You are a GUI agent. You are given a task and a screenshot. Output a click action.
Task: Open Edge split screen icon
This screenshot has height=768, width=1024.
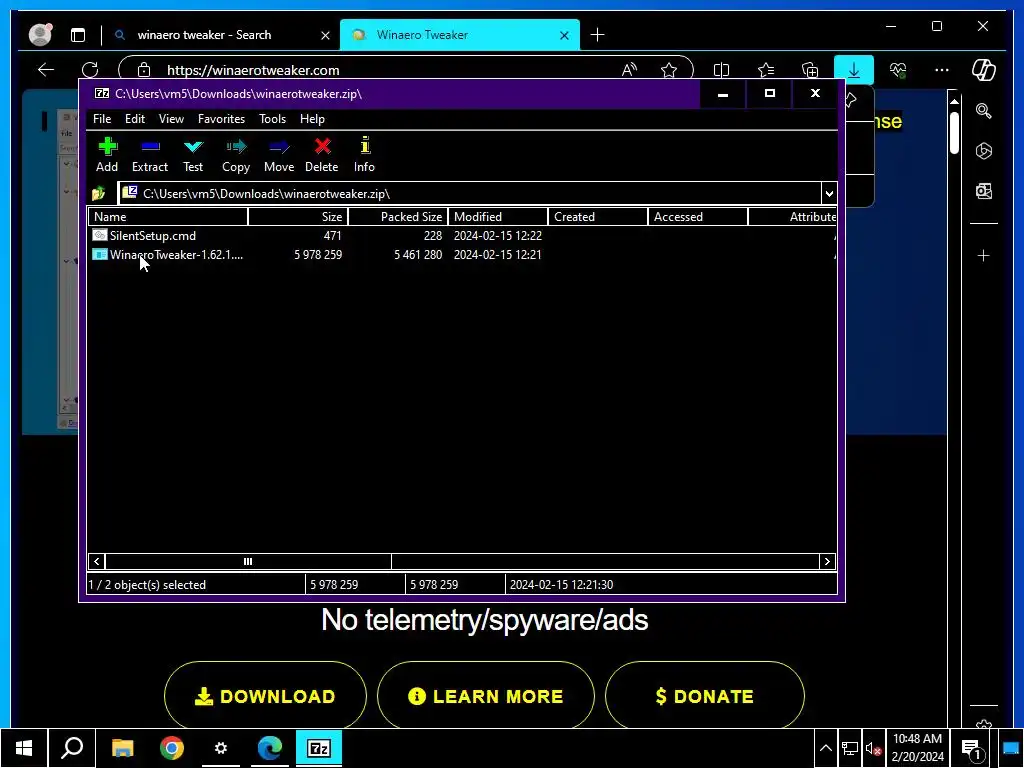click(721, 70)
